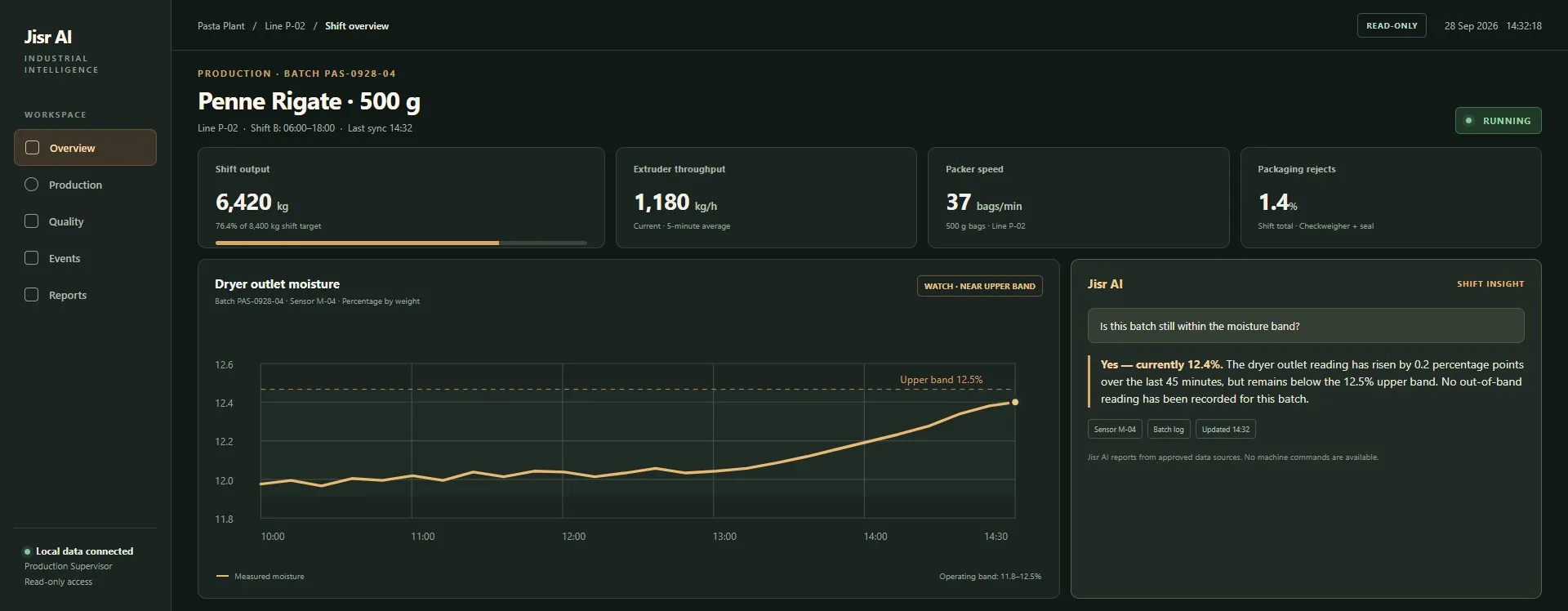Click the Upper band 12.5% label
Screen dimensions: 1568x611
pos(941,380)
